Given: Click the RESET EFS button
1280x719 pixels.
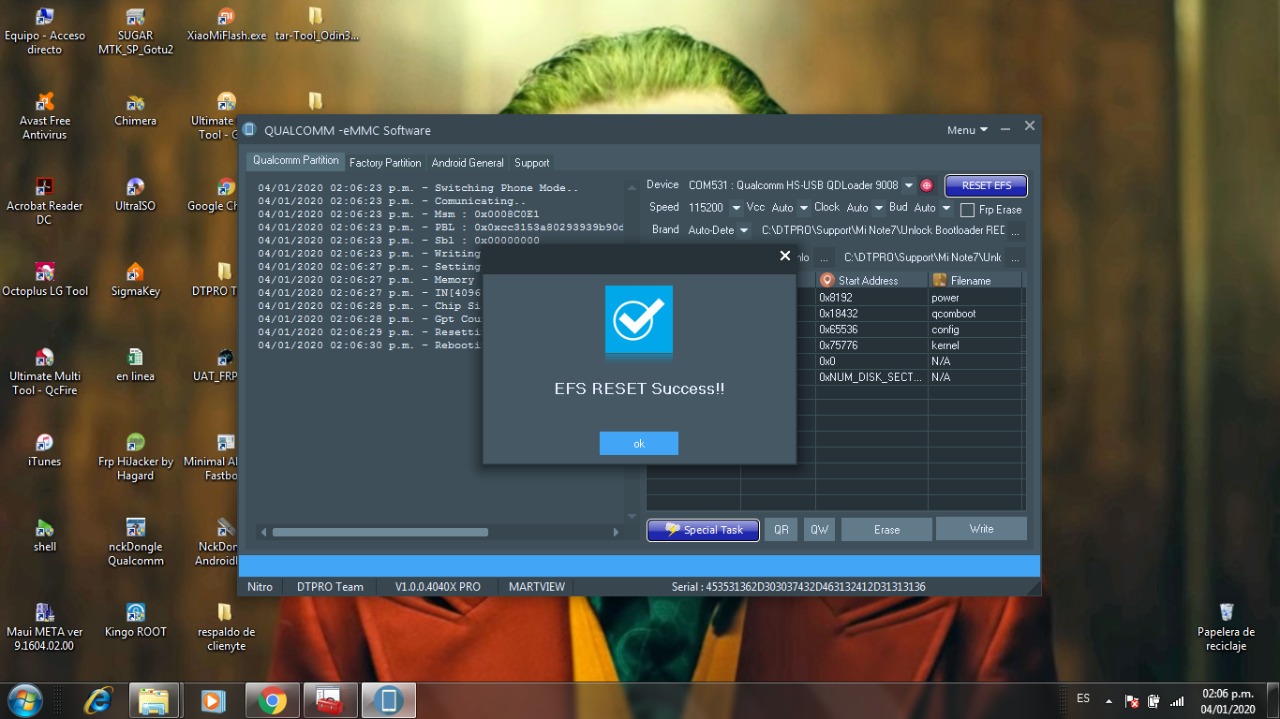Looking at the screenshot, I should tap(986, 185).
